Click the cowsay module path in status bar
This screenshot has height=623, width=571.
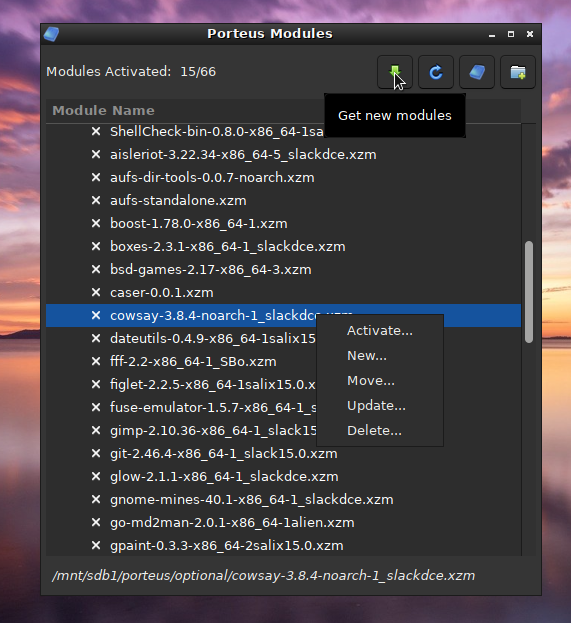tap(263, 576)
